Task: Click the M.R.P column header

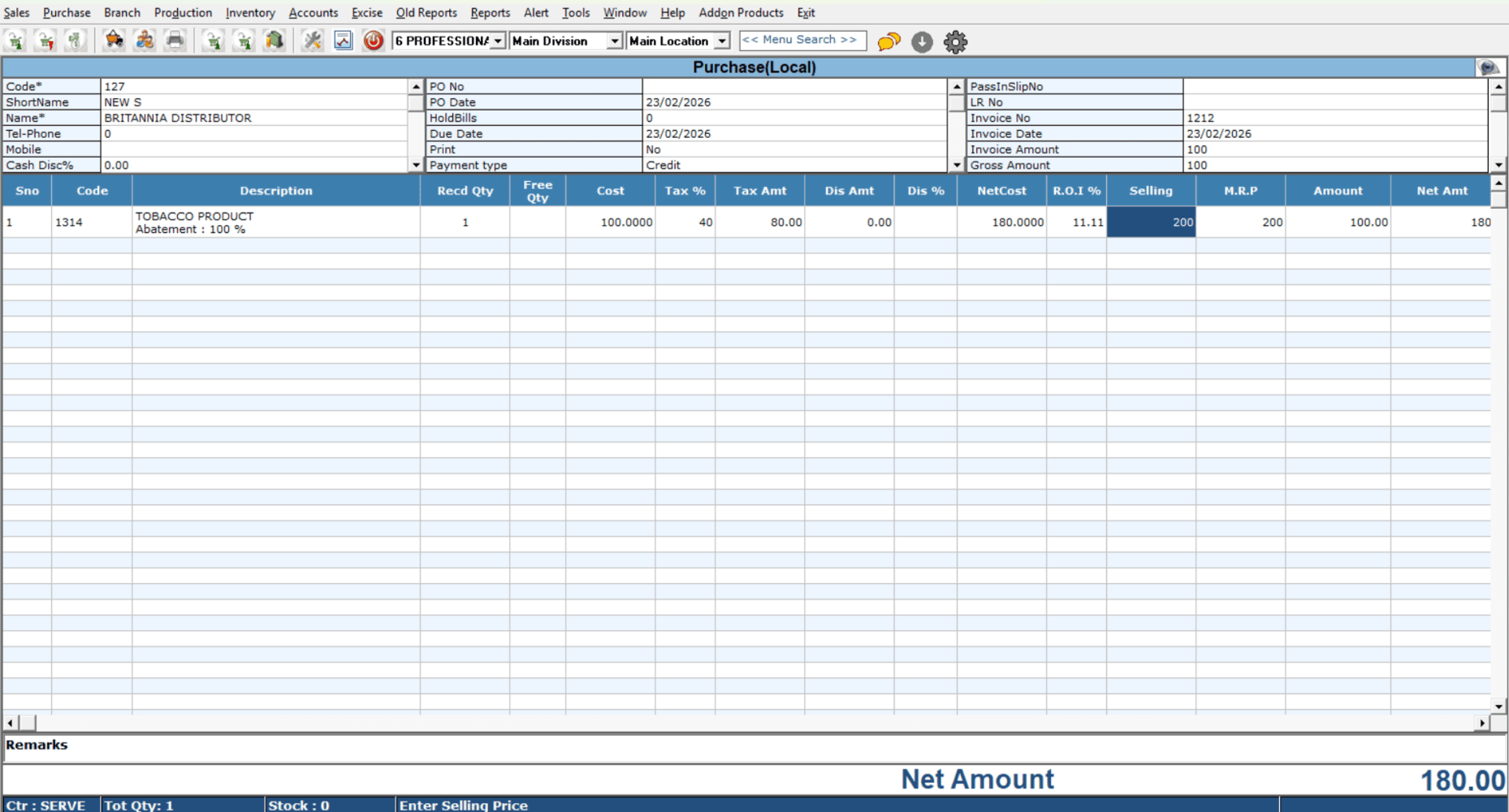Action: click(1240, 191)
